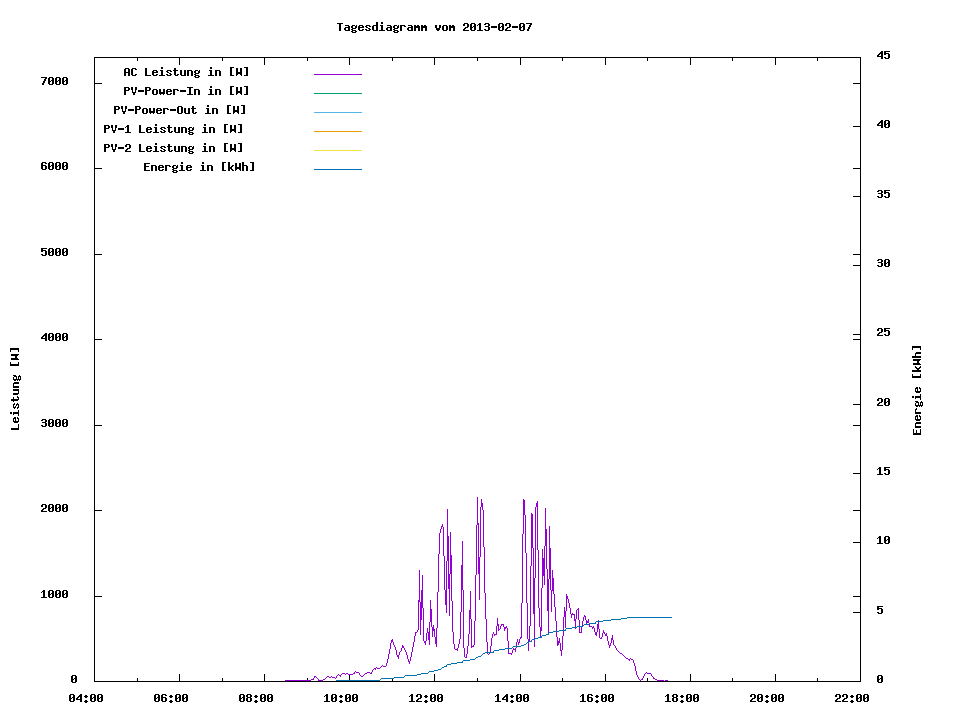The image size is (960, 720).
Task: Click the 7000 tick label on power axis
Action: pos(54,81)
